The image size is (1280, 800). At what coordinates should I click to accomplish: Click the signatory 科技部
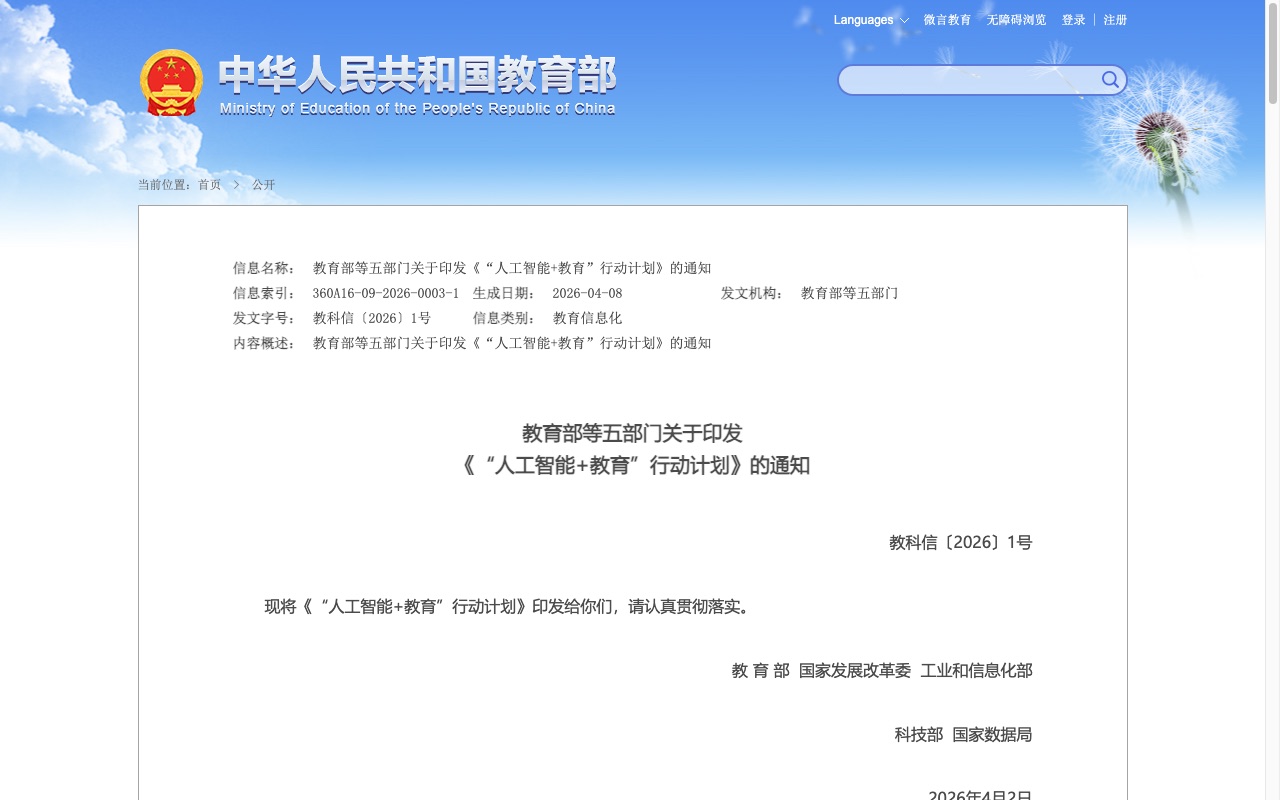click(x=918, y=734)
